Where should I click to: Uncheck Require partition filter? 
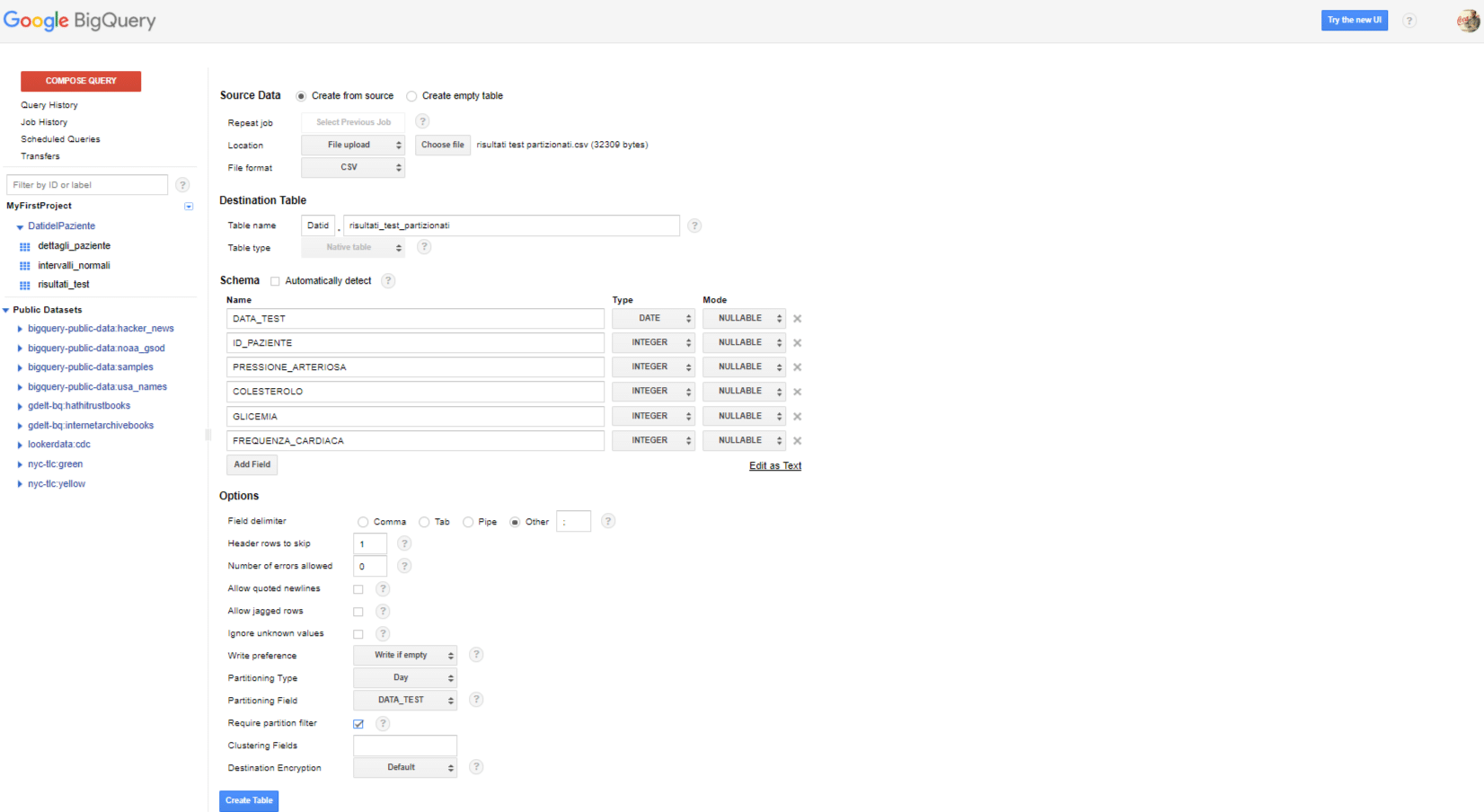point(358,724)
